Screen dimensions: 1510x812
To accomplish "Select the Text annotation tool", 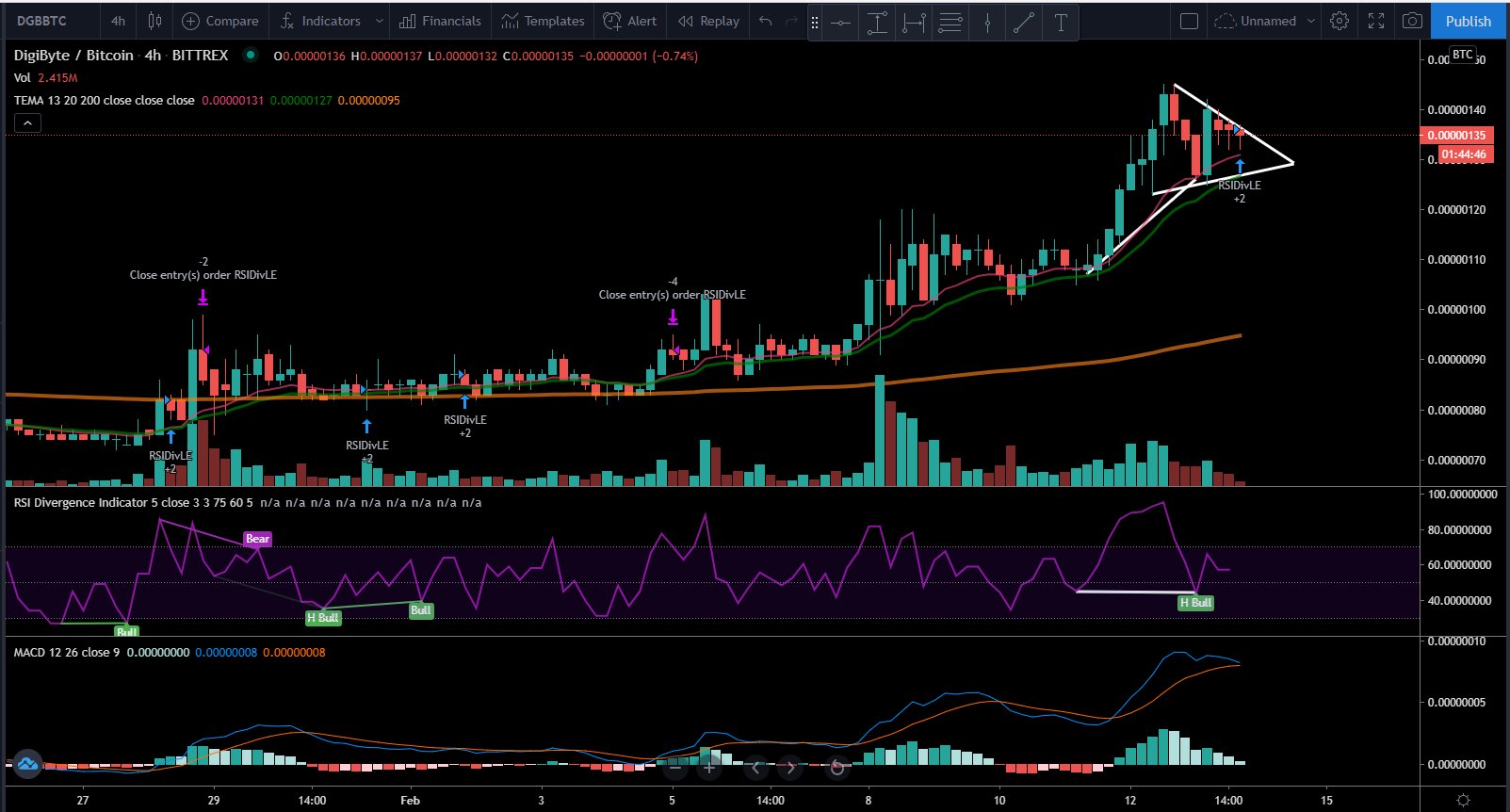I will [x=1061, y=22].
